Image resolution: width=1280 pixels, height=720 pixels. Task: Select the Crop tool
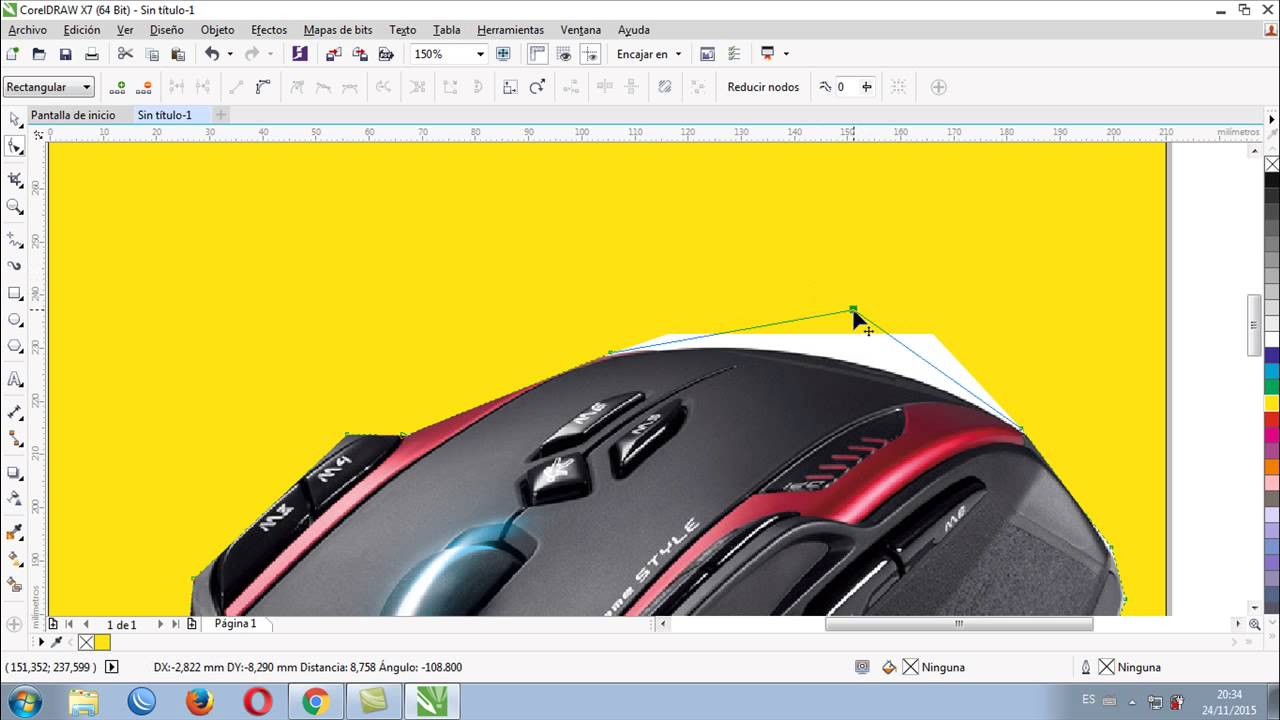click(14, 180)
